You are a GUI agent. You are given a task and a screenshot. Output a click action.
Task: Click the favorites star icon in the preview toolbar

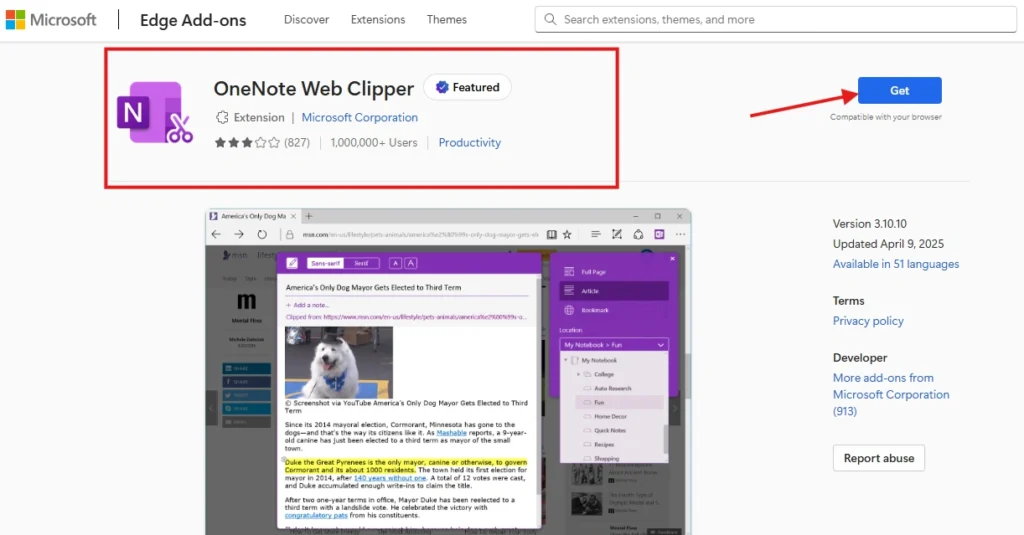coord(567,235)
